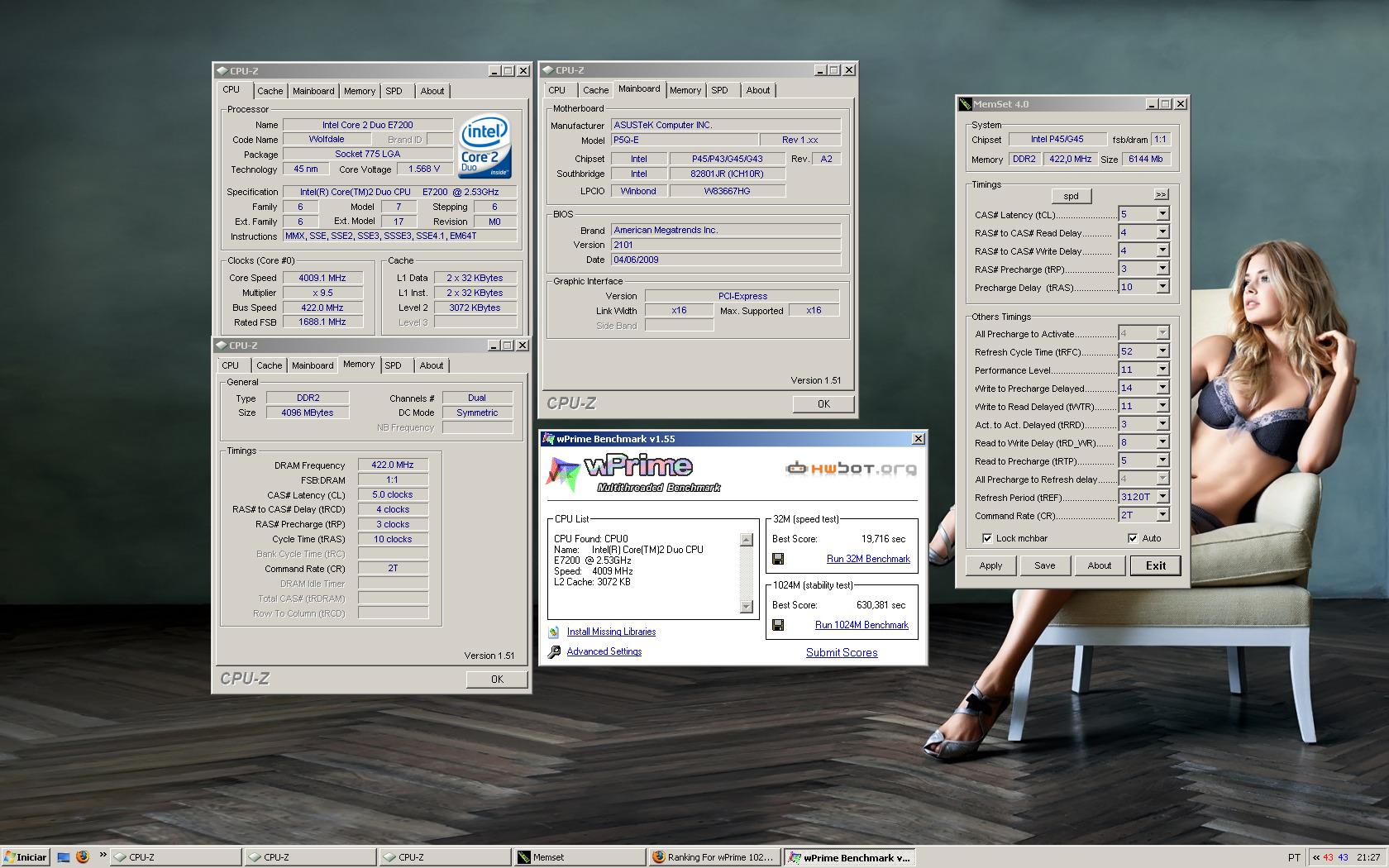Click the Show Desktop quick launch icon
Image resolution: width=1389 pixels, height=868 pixels.
pos(64,857)
